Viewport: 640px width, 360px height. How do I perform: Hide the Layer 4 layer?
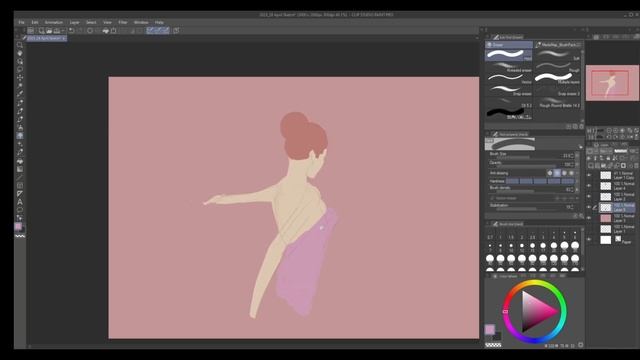[x=589, y=186]
